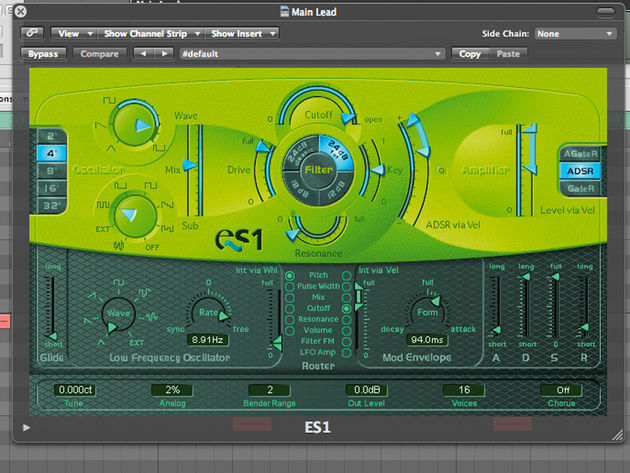This screenshot has height=473, width=630.
Task: Click the Drive arc handle
Action: 264,146
